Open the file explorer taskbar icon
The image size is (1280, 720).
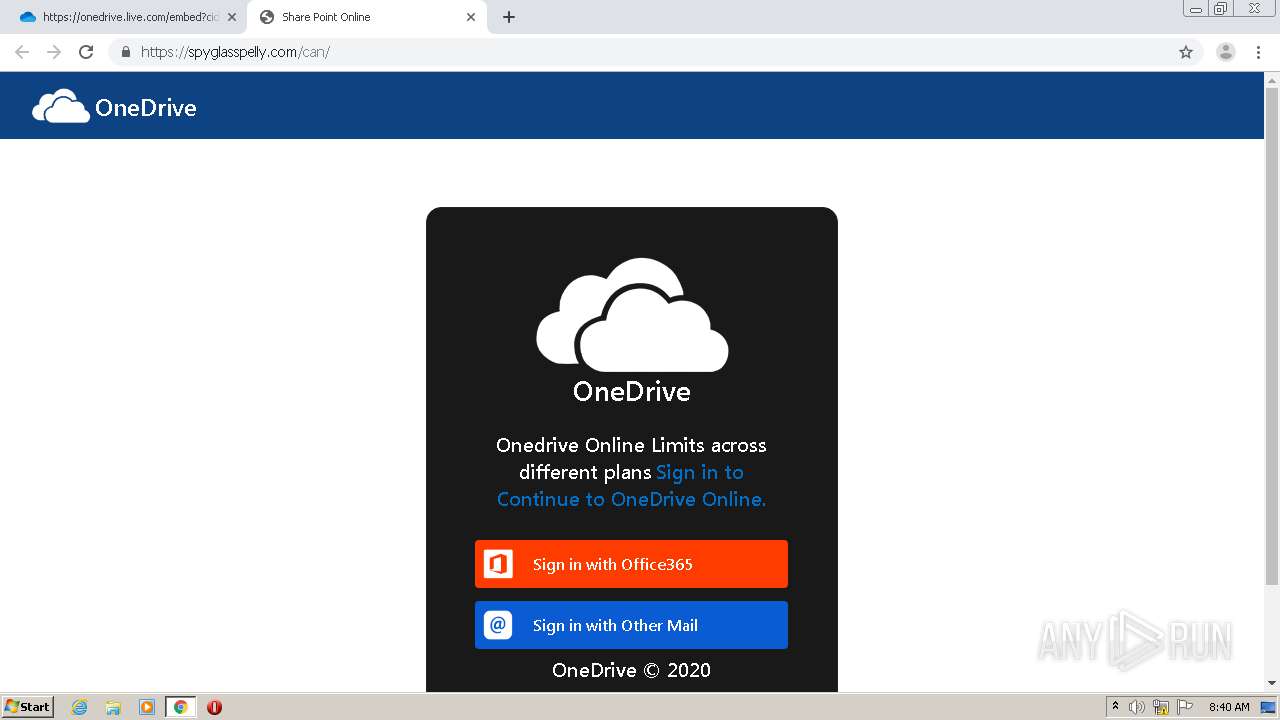113,707
